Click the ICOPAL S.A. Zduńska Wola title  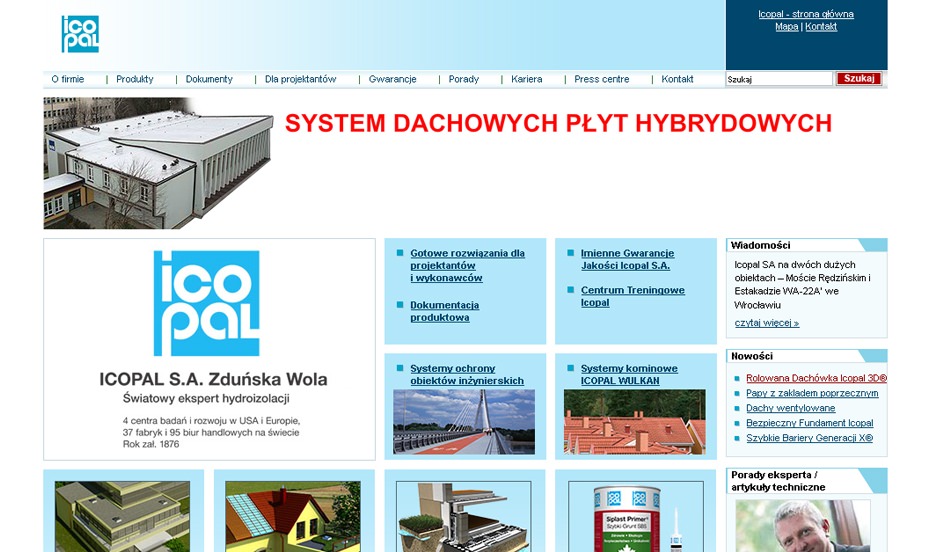pos(213,379)
